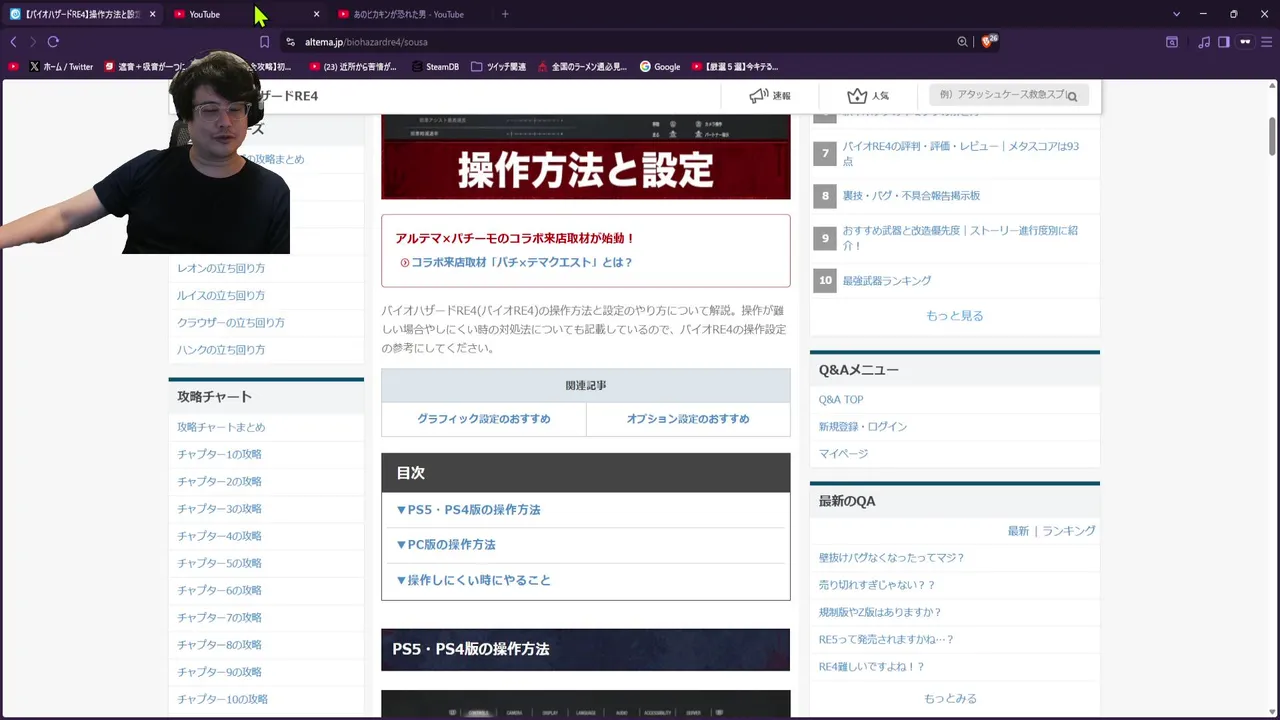Click もっと見る under the ranking list

click(x=955, y=315)
